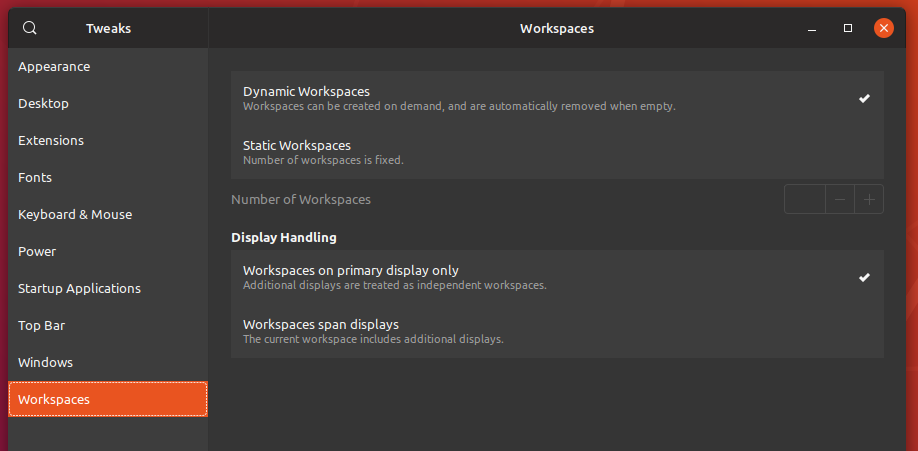Choose the Static Workspaces option
Viewport: 918px width, 451px height.
(557, 152)
